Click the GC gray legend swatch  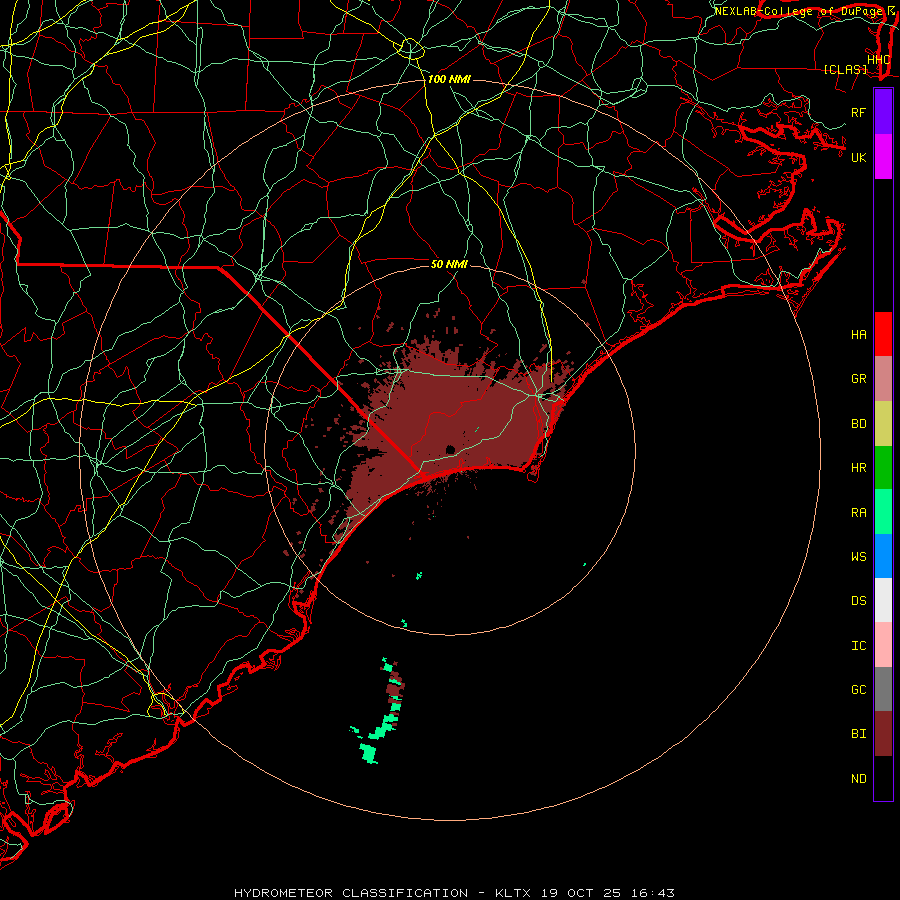pyautogui.click(x=883, y=689)
